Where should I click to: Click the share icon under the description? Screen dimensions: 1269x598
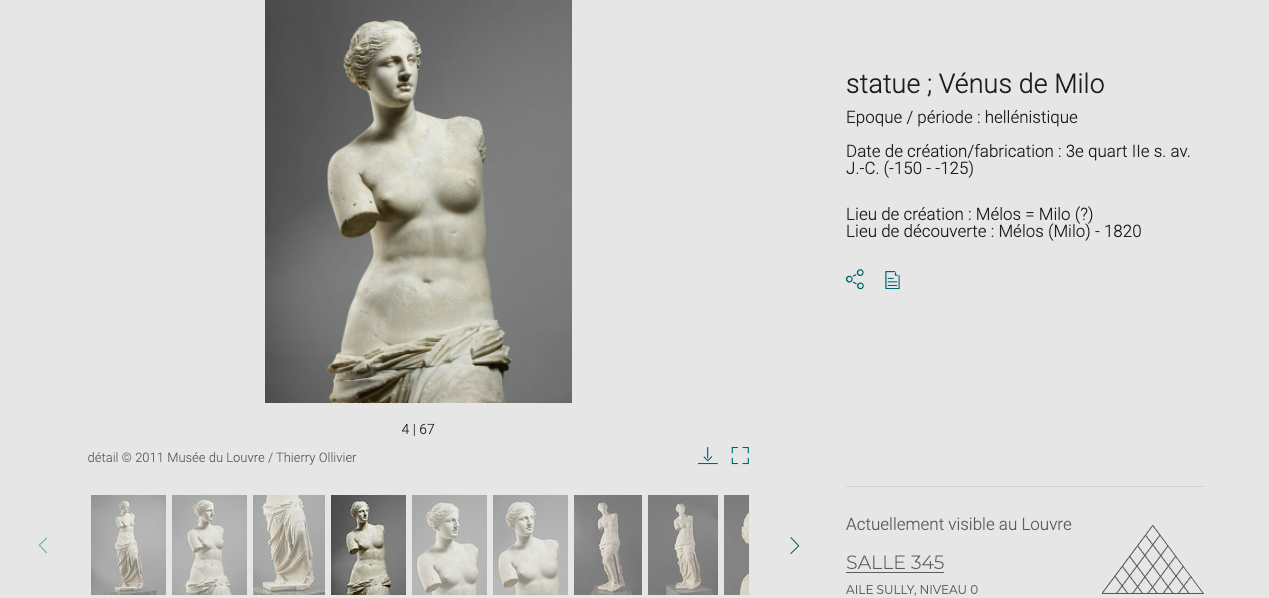tap(855, 280)
